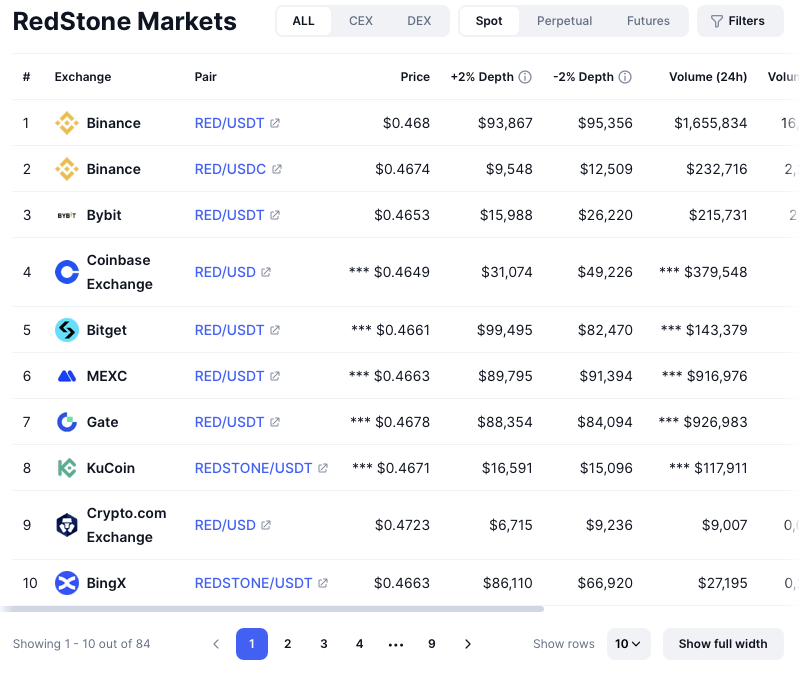Click the Gate logo icon

[x=67, y=422]
